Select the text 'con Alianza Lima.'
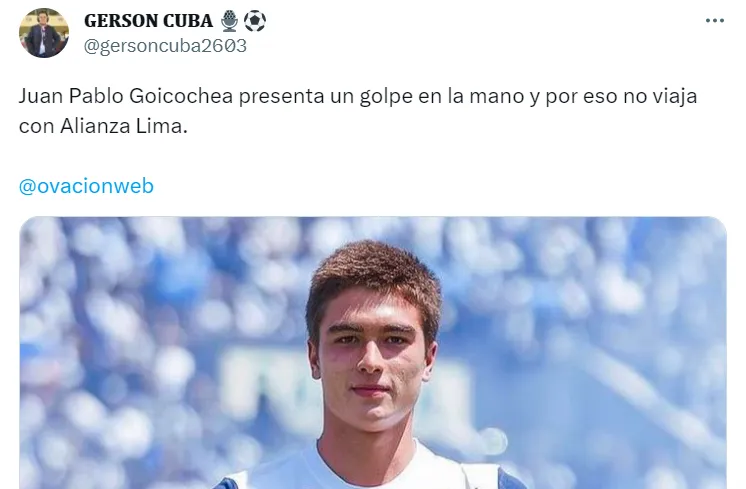Image resolution: width=746 pixels, height=489 pixels. point(103,126)
